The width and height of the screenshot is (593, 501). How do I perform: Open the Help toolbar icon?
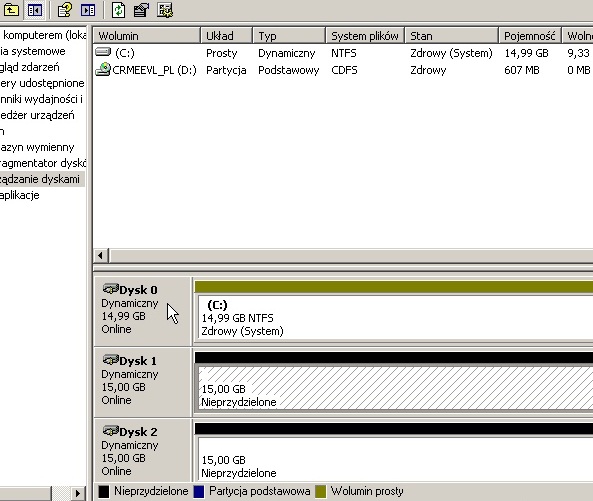click(x=65, y=10)
